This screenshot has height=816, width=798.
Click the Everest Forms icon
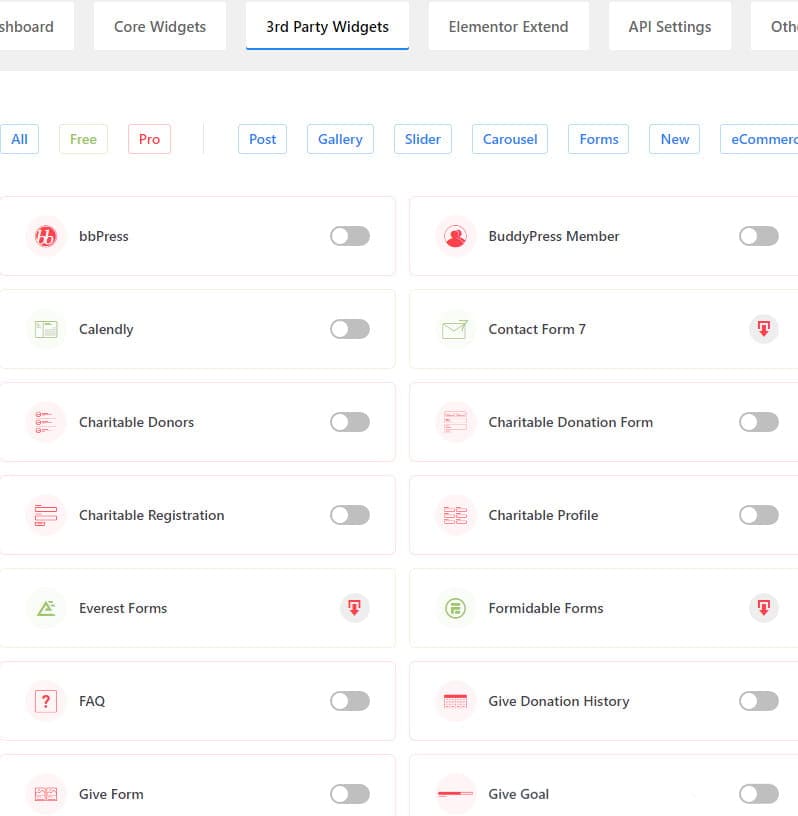click(46, 608)
